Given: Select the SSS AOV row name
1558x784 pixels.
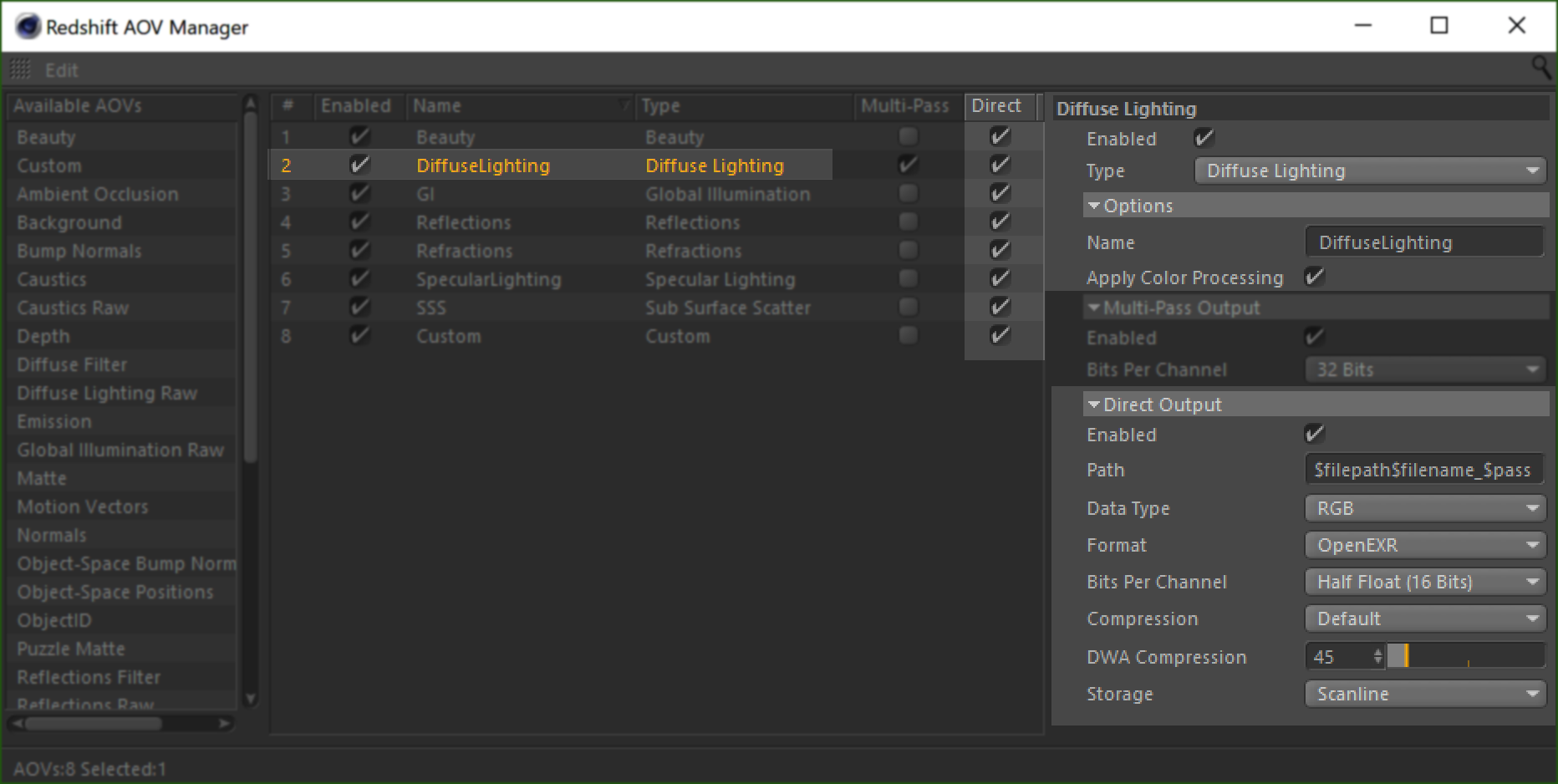Looking at the screenshot, I should point(431,308).
